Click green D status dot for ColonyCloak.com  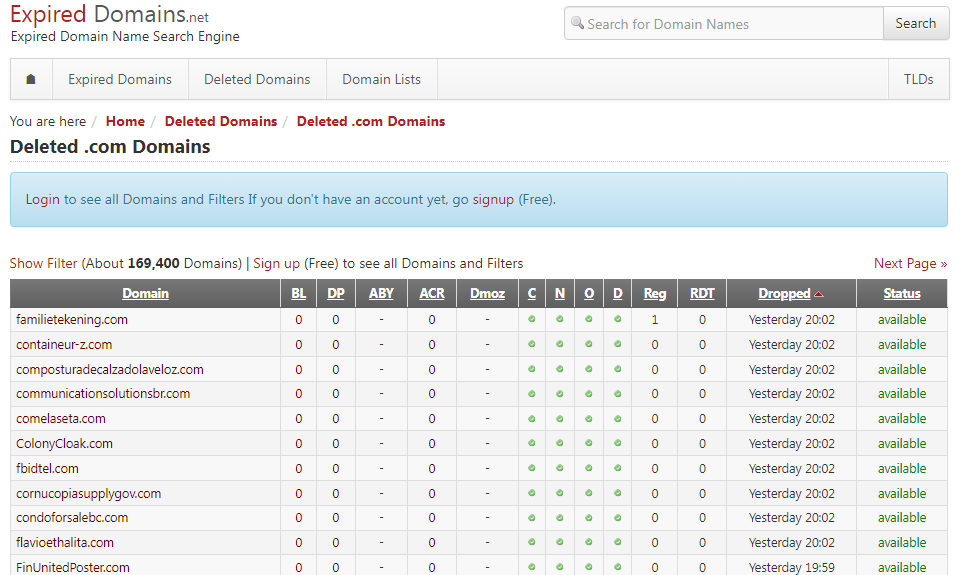pyautogui.click(x=618, y=443)
